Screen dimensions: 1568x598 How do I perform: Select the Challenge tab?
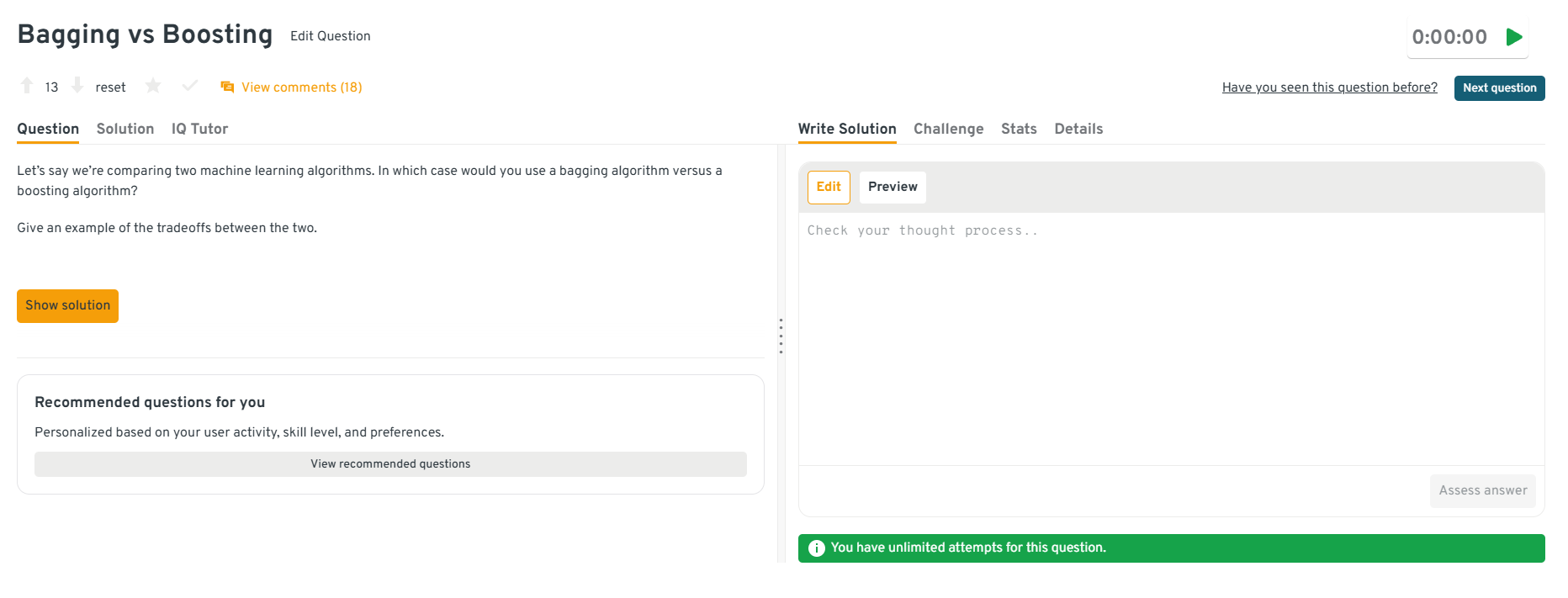948,129
